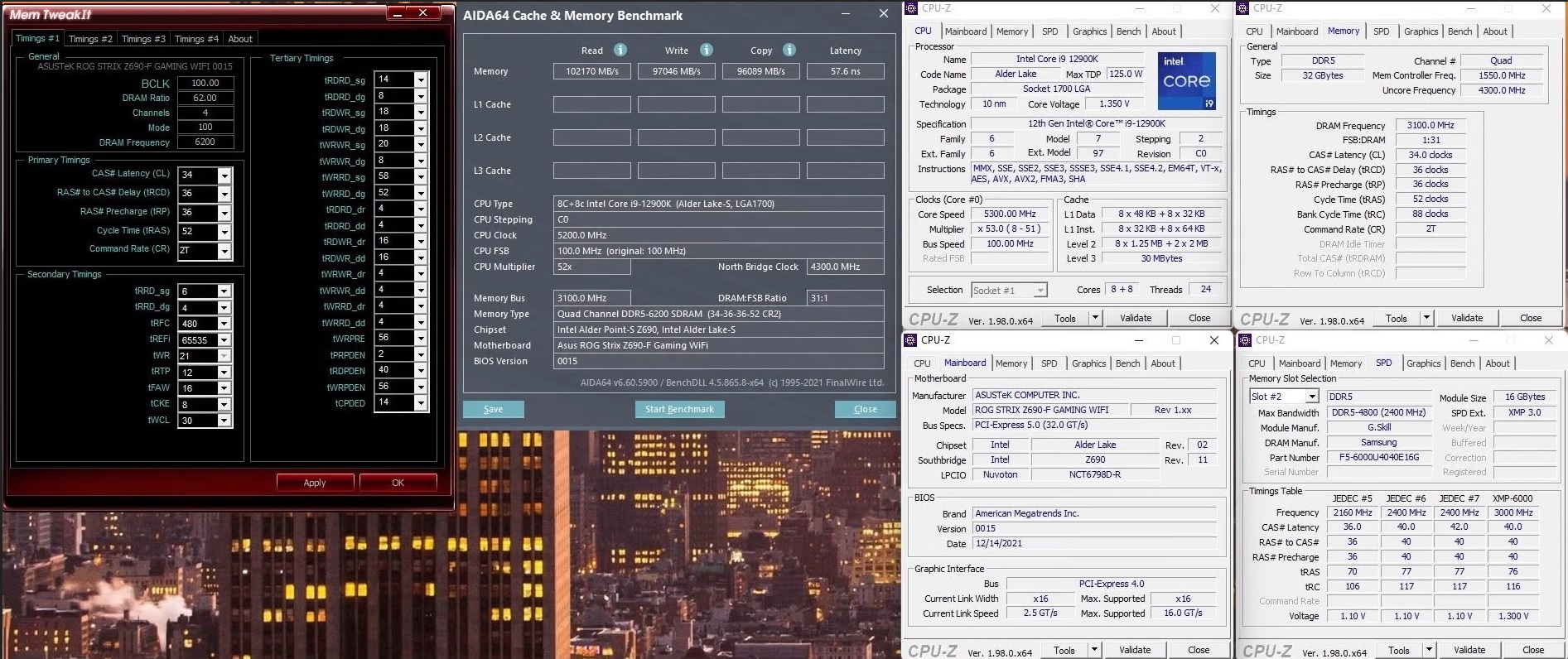Switch to Timings #2 tab in Mem TweakIt
The width and height of the screenshot is (1568, 659).
coord(90,39)
